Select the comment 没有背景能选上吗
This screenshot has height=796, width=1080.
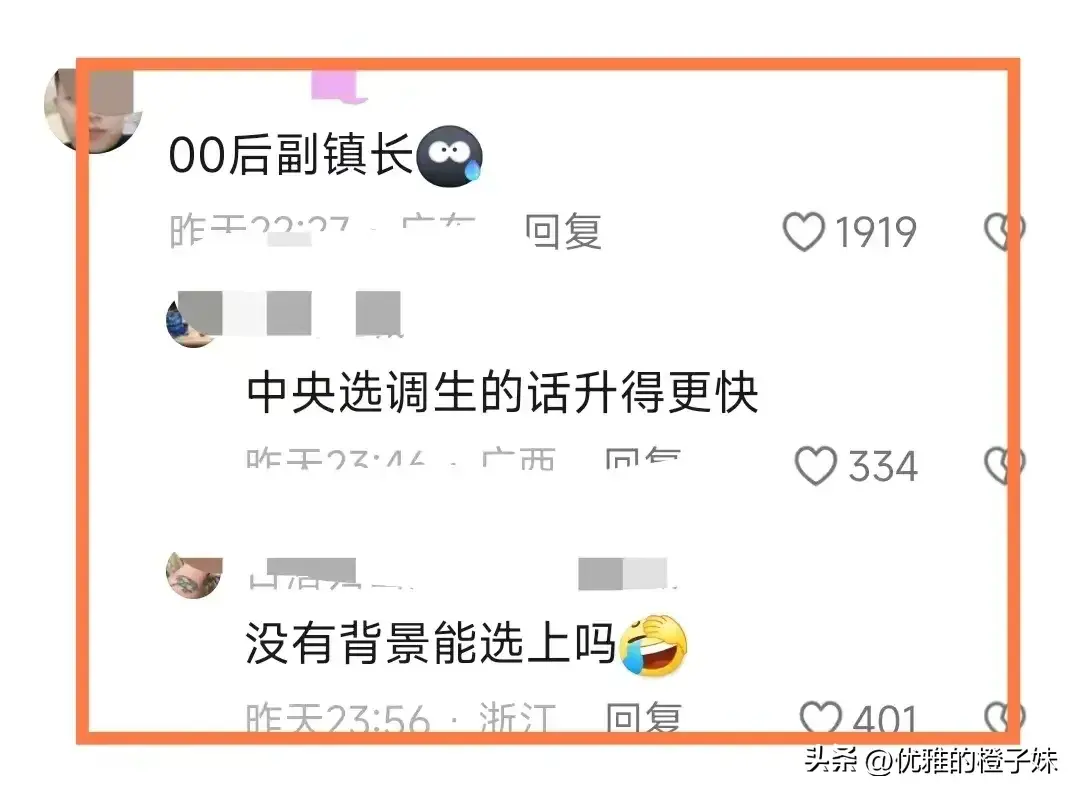pos(430,642)
